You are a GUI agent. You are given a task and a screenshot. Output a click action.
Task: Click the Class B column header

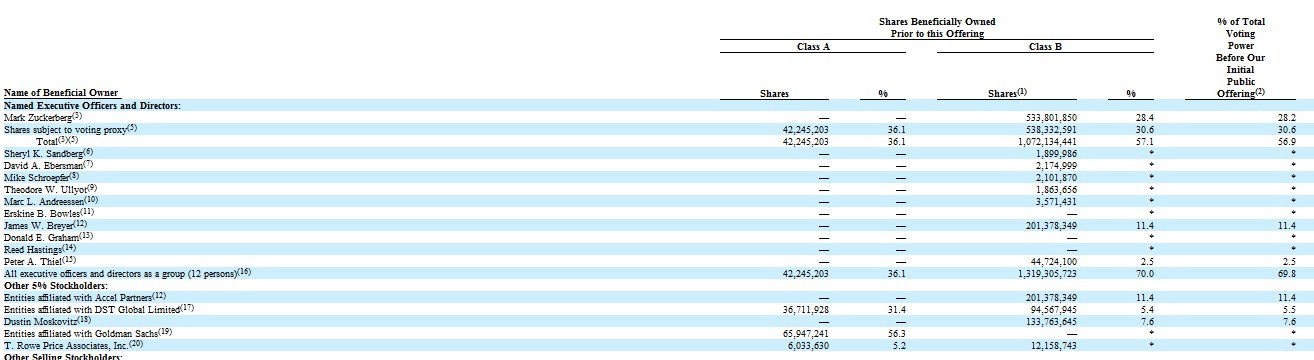click(x=1046, y=46)
